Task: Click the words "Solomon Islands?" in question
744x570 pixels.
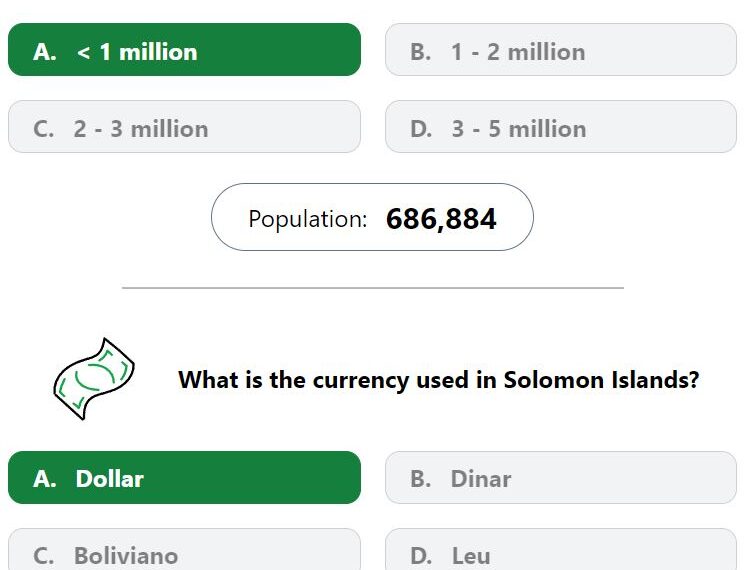Action: 601,380
